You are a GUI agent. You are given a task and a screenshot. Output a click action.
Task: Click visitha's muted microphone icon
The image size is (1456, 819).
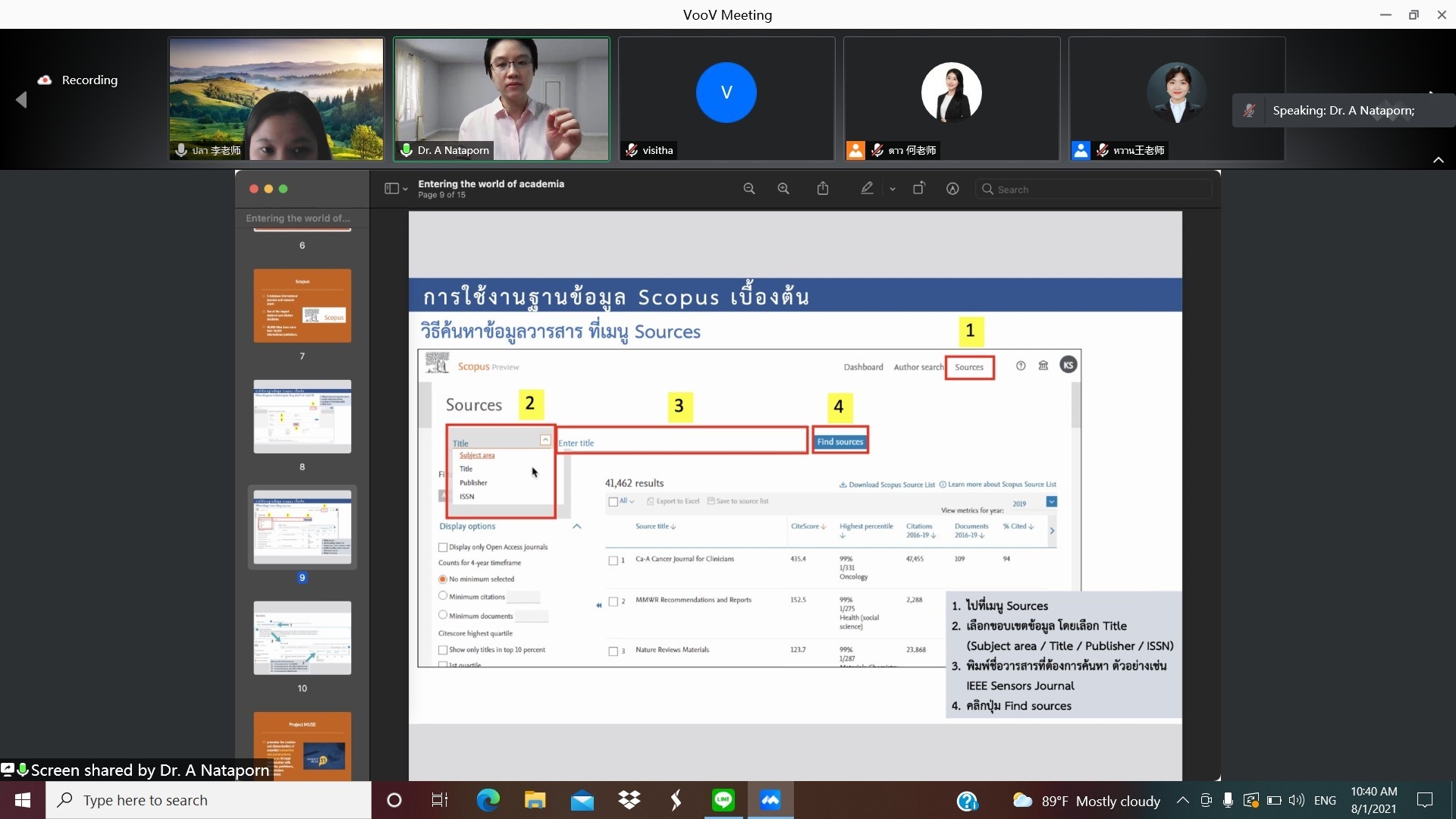click(631, 150)
